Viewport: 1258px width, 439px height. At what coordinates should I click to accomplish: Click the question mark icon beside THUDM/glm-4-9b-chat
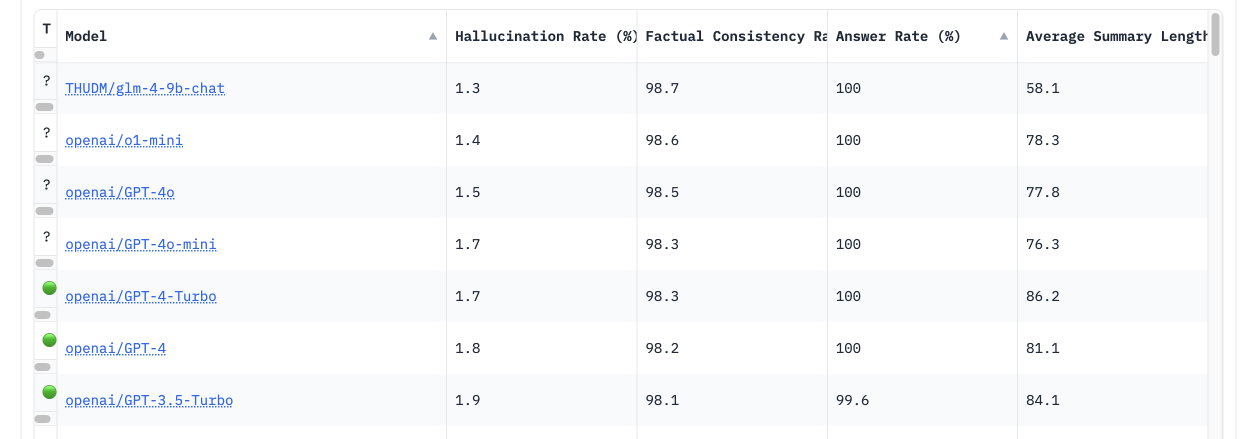tap(46, 80)
